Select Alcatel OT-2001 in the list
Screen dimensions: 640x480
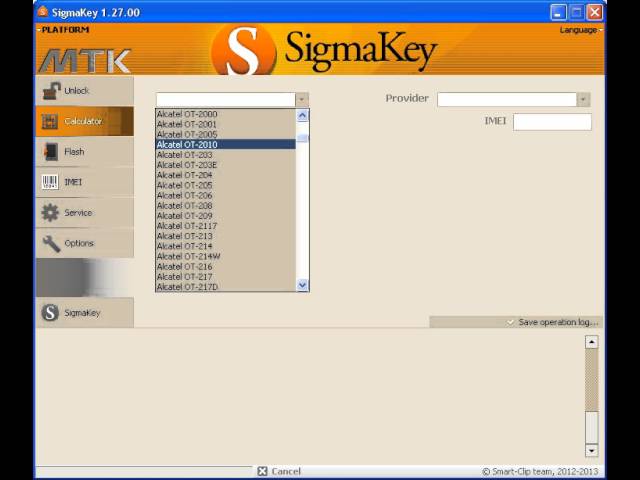[x=226, y=124]
